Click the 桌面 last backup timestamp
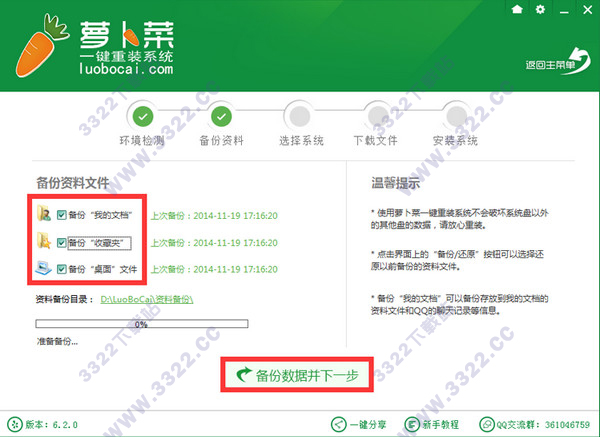Image resolution: width=600 pixels, height=437 pixels. [x=214, y=269]
